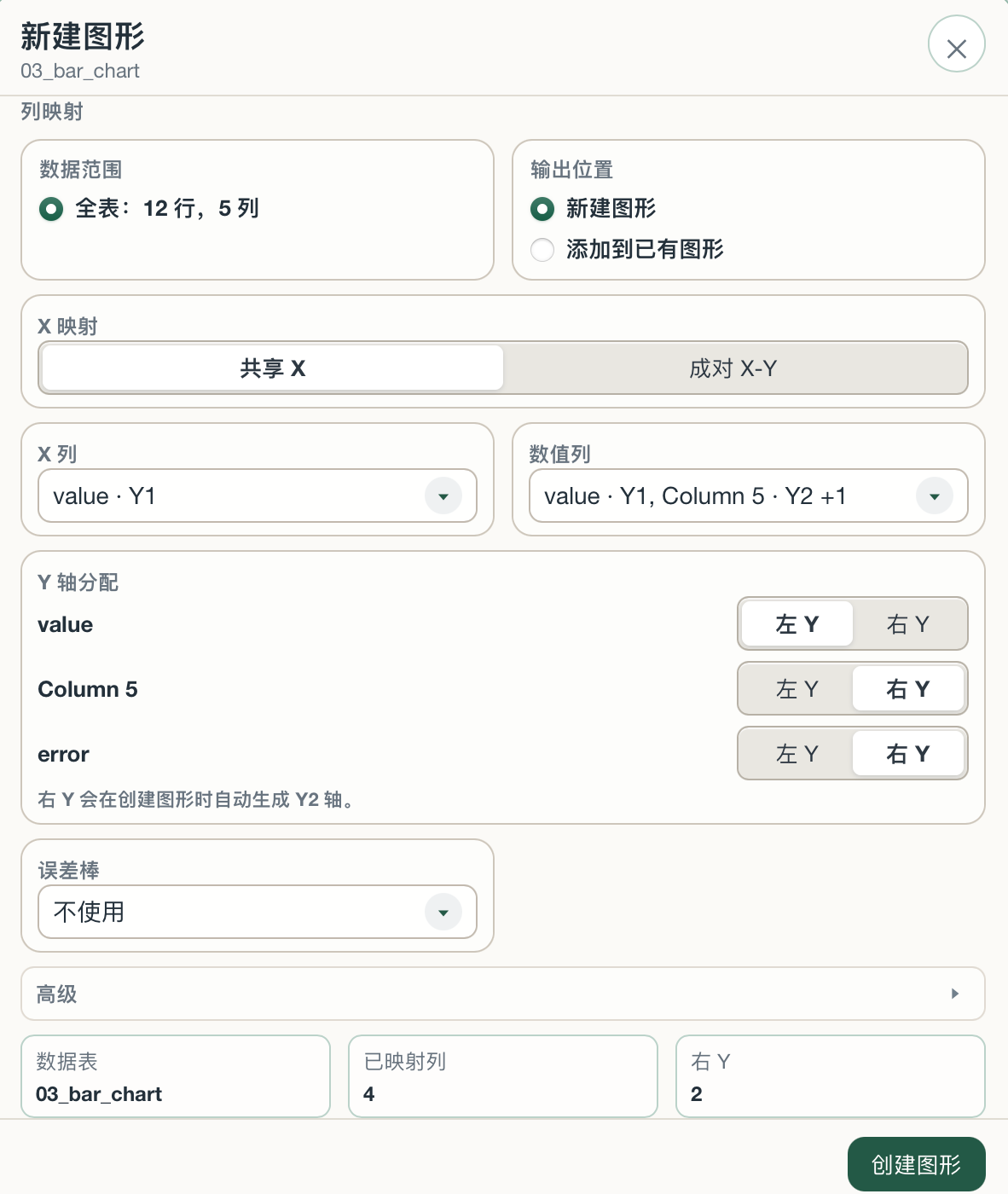Click the 数据表 03_bar_chart summary card

coord(176,1076)
